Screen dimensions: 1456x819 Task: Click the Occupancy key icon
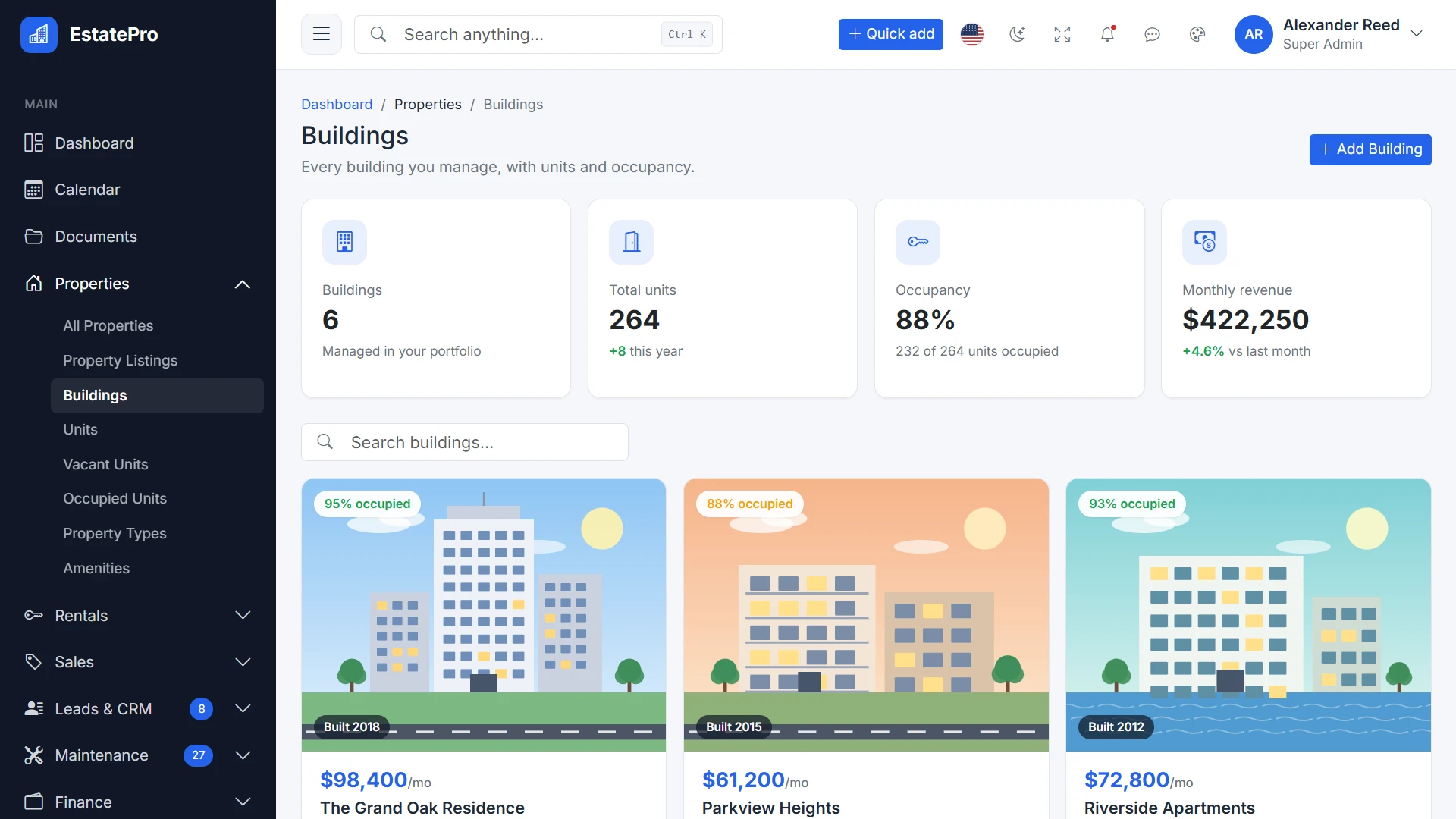click(x=918, y=242)
